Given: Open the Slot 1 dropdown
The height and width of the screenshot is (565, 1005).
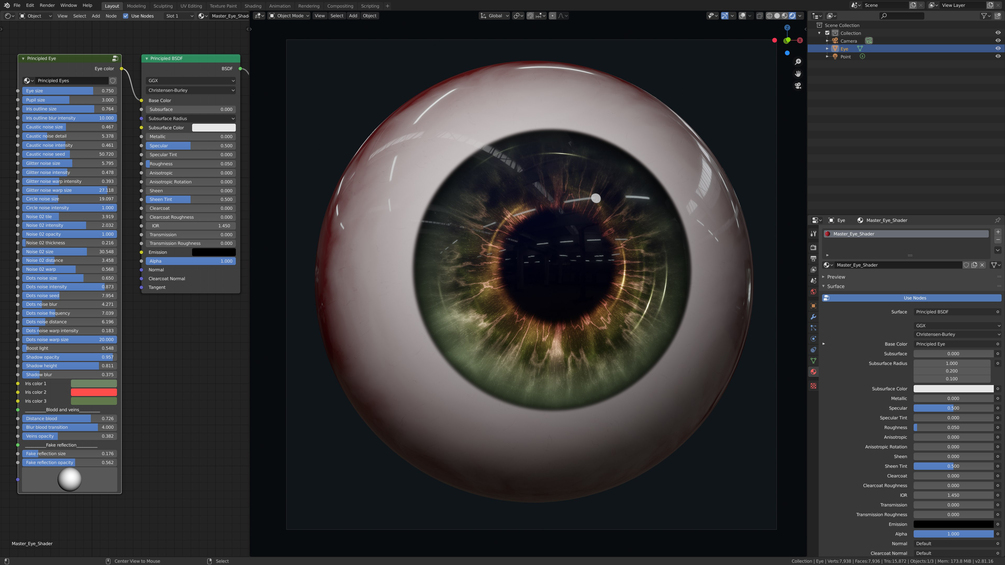Looking at the screenshot, I should 178,15.
